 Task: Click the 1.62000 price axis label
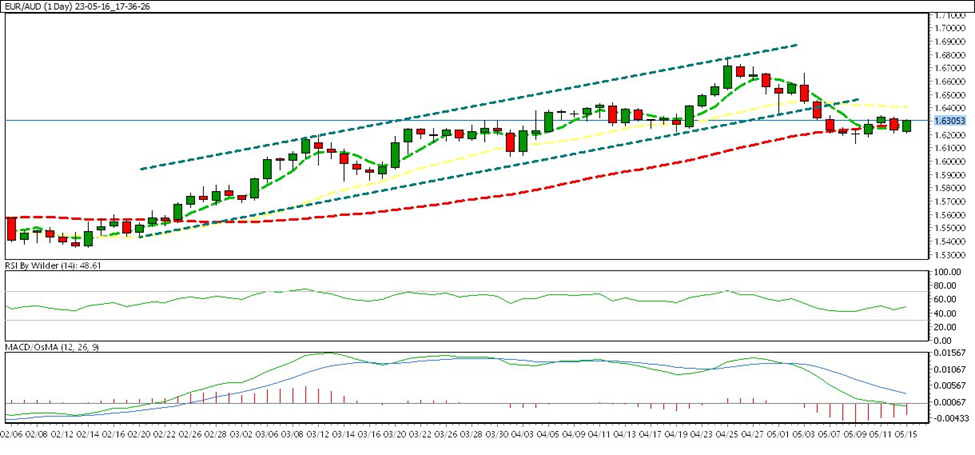tap(950, 135)
